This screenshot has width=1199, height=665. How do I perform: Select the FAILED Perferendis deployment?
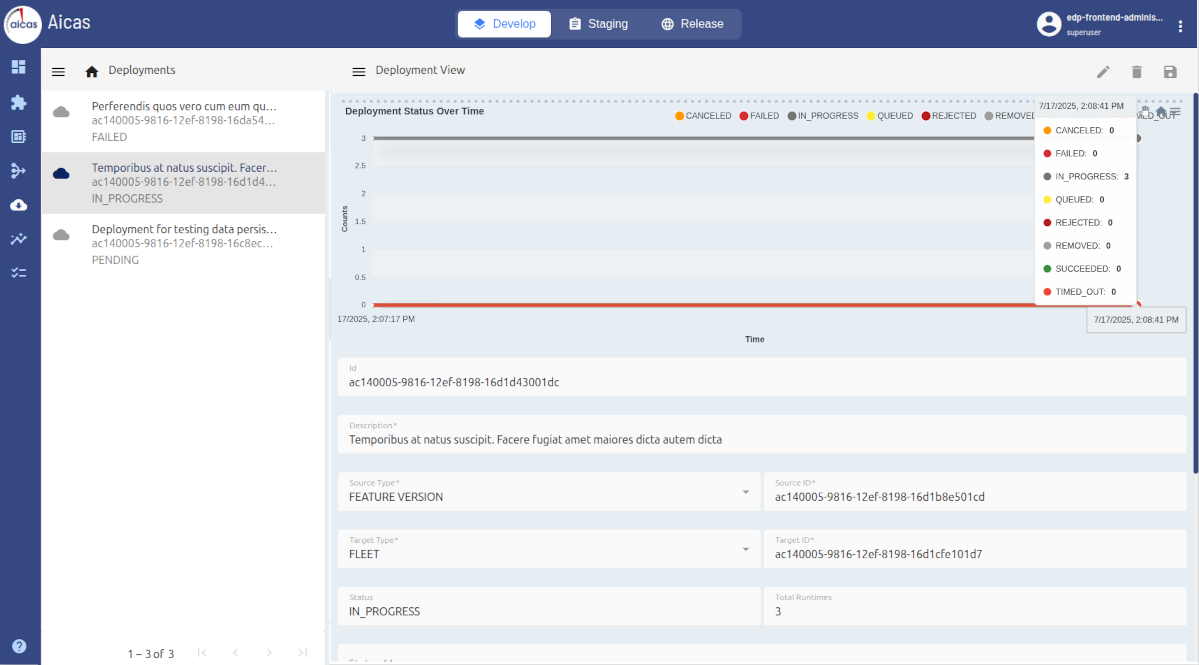184,121
